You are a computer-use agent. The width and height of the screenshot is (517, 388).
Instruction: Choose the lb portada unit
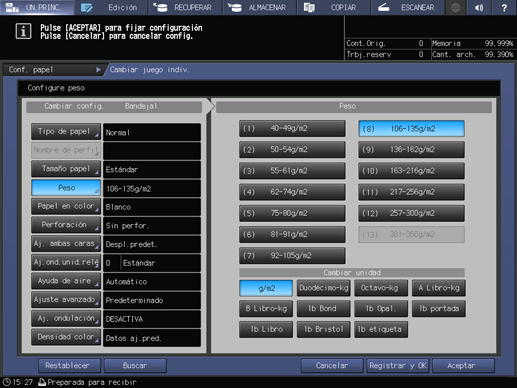pyautogui.click(x=439, y=309)
